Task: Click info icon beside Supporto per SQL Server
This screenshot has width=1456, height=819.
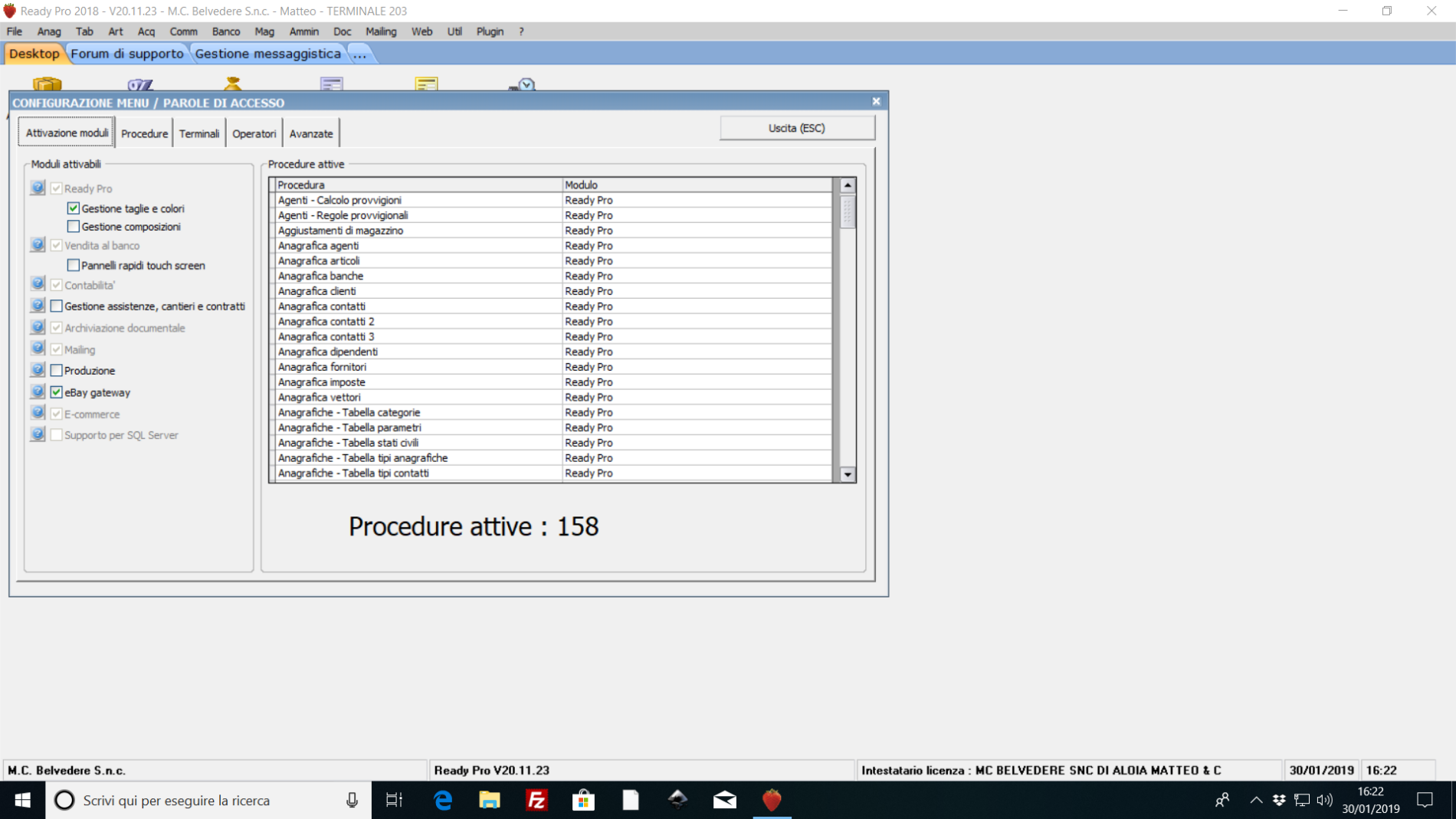Action: pyautogui.click(x=38, y=434)
